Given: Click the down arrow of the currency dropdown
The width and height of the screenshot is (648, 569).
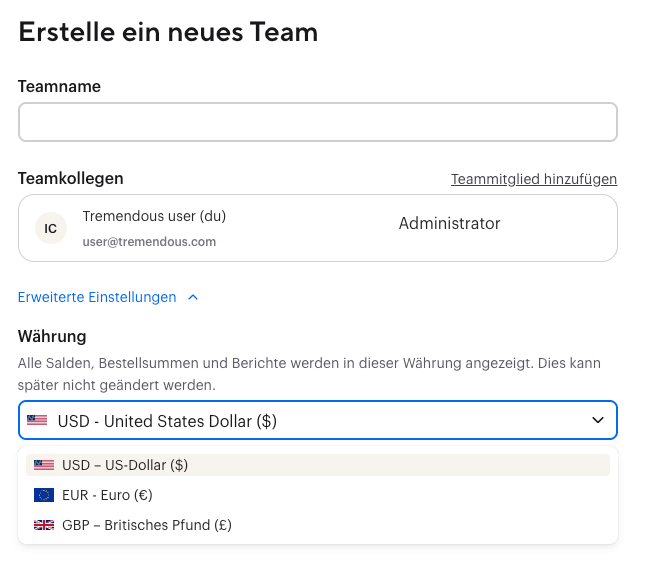Looking at the screenshot, I should [x=598, y=421].
